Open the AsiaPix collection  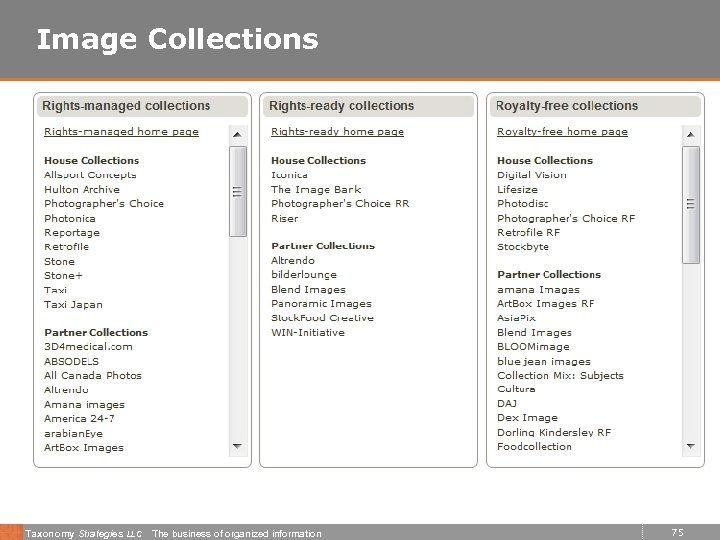517,318
